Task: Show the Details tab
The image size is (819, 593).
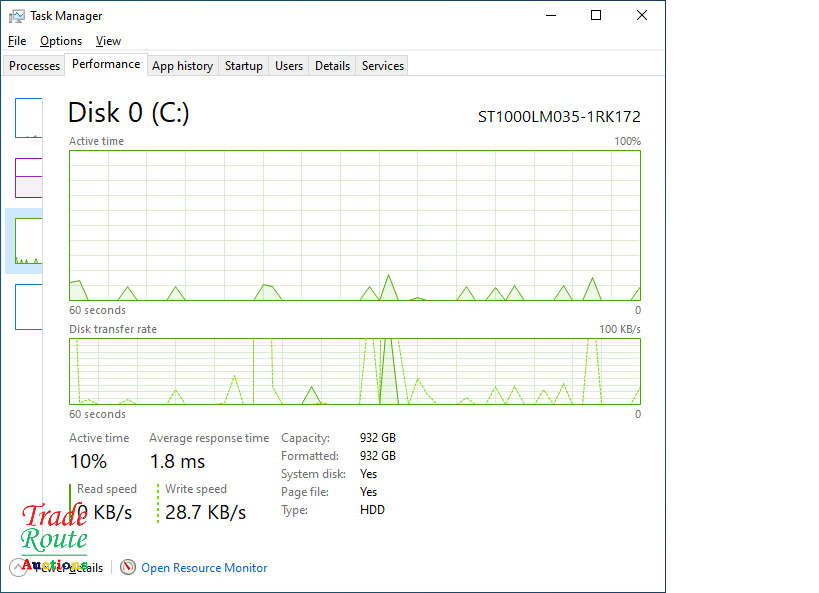Action: 332,66
